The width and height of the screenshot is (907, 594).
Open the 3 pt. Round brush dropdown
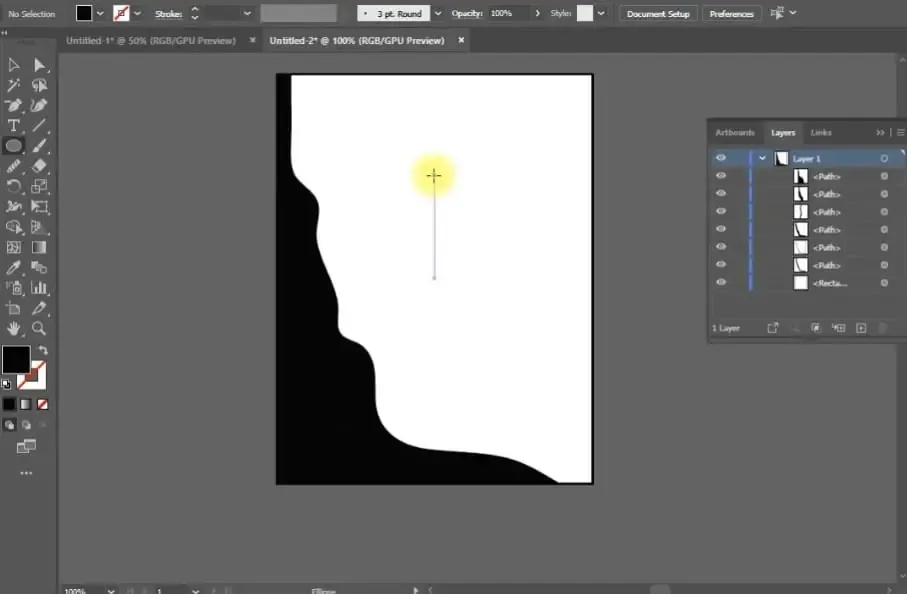[438, 14]
